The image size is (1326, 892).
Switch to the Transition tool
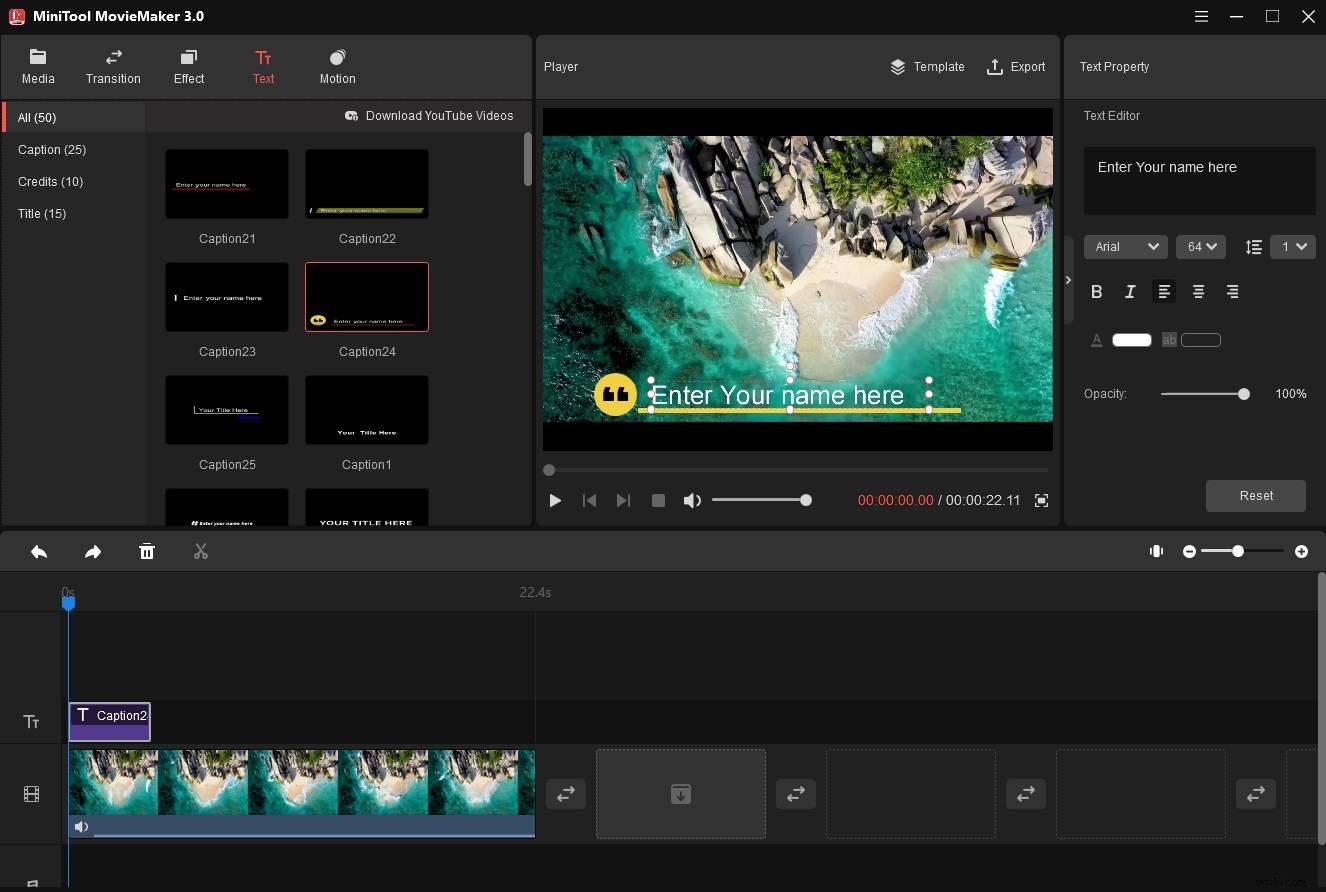[x=113, y=66]
